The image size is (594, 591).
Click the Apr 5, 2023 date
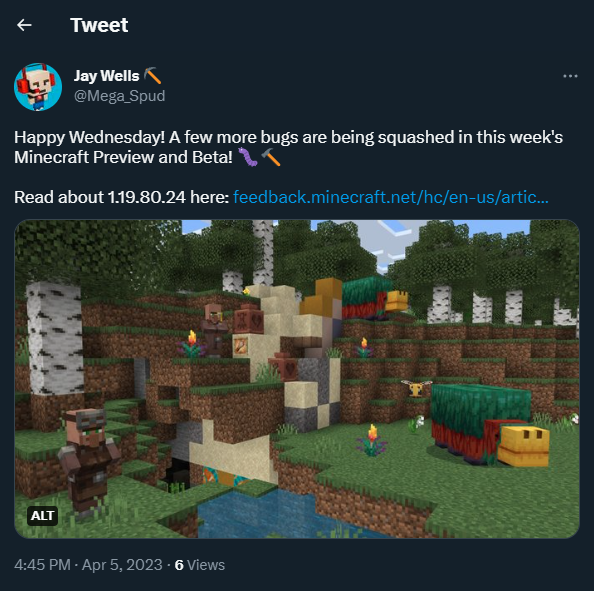122,565
